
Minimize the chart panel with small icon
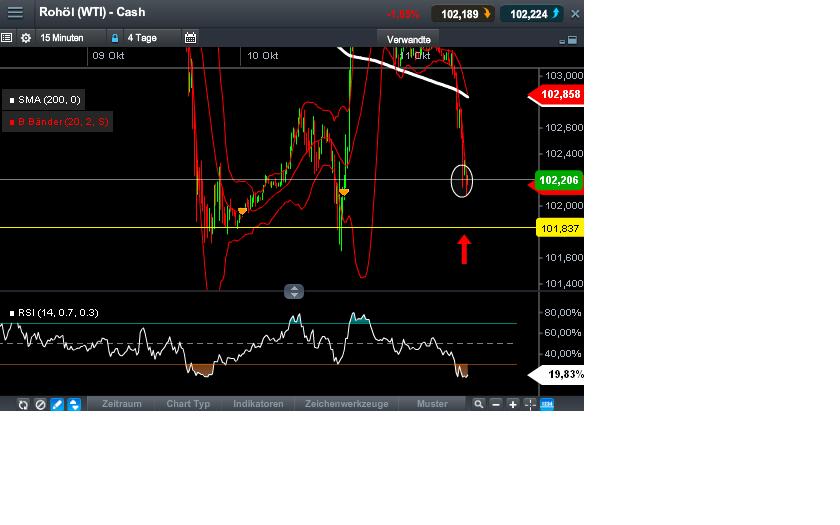click(561, 41)
